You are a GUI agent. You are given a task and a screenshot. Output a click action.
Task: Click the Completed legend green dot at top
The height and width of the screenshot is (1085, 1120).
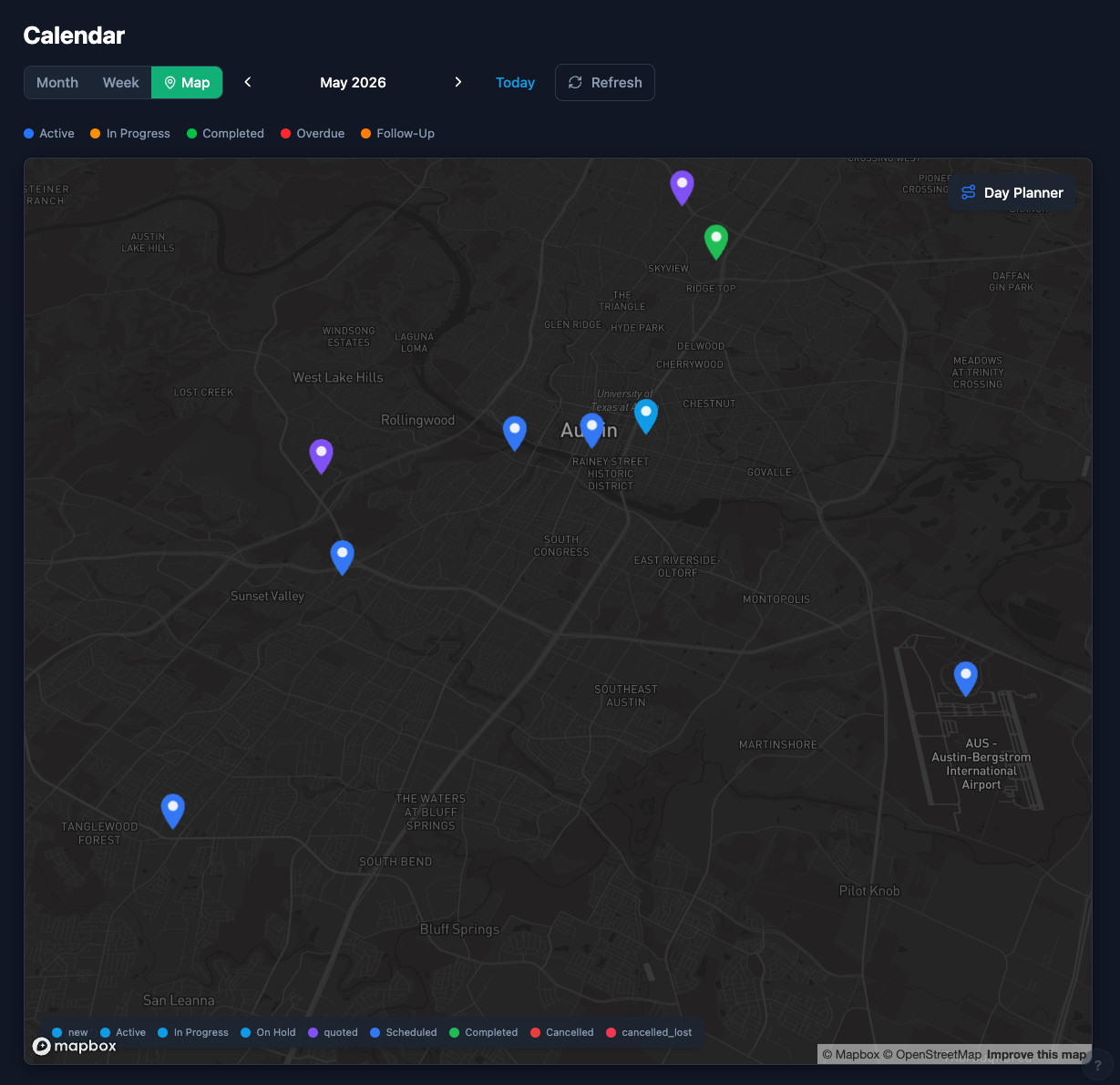[x=191, y=134]
